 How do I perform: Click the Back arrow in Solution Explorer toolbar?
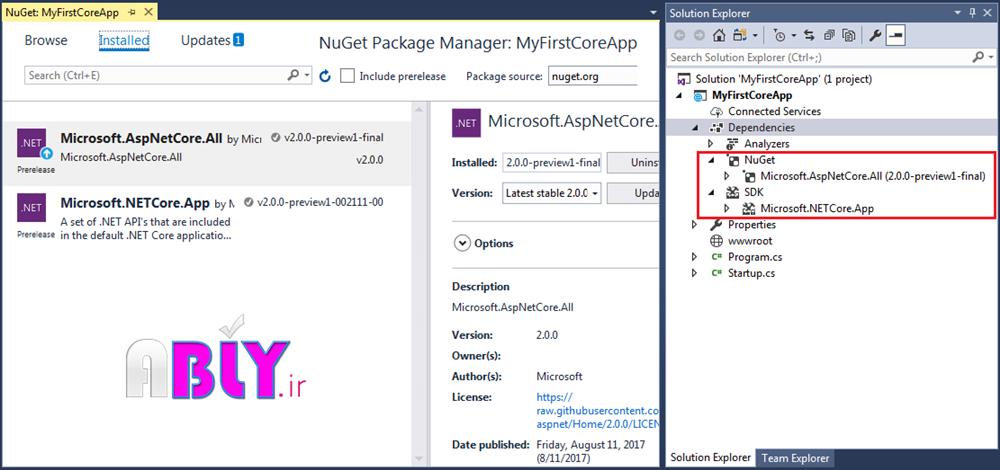(x=680, y=36)
